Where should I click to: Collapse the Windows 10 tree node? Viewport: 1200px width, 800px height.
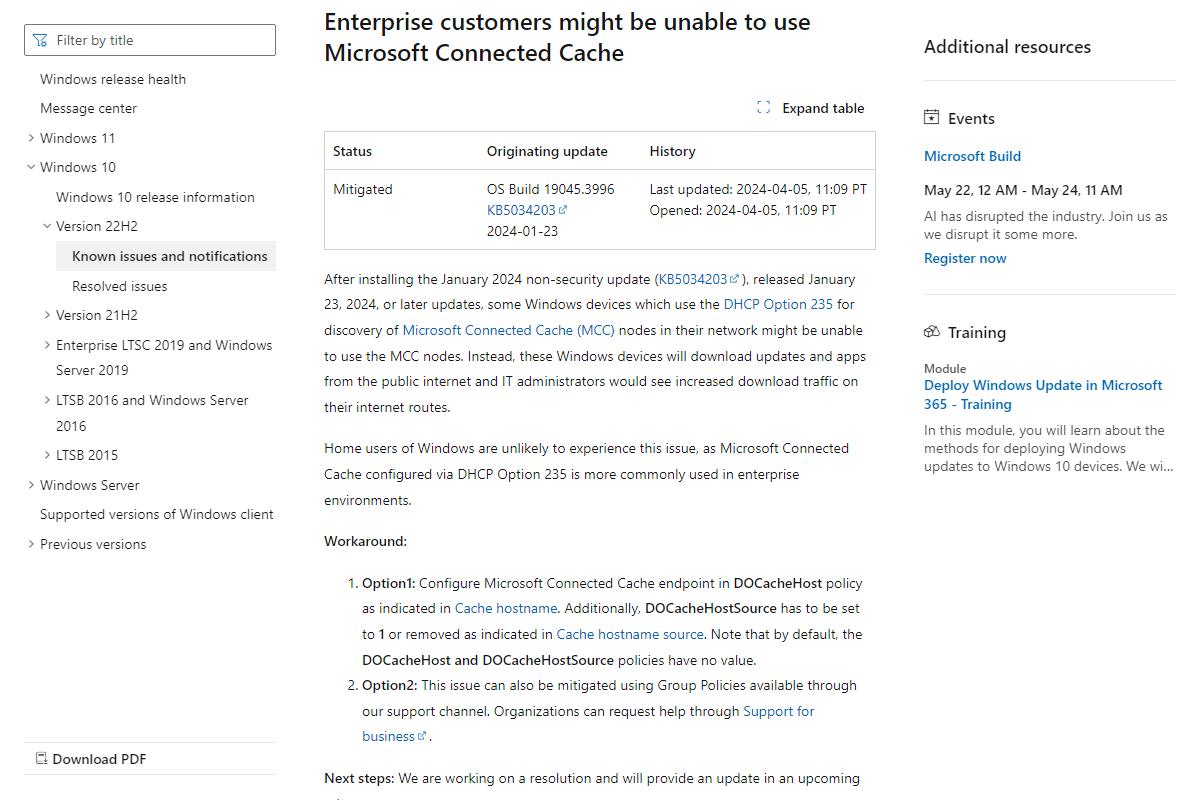coord(31,167)
